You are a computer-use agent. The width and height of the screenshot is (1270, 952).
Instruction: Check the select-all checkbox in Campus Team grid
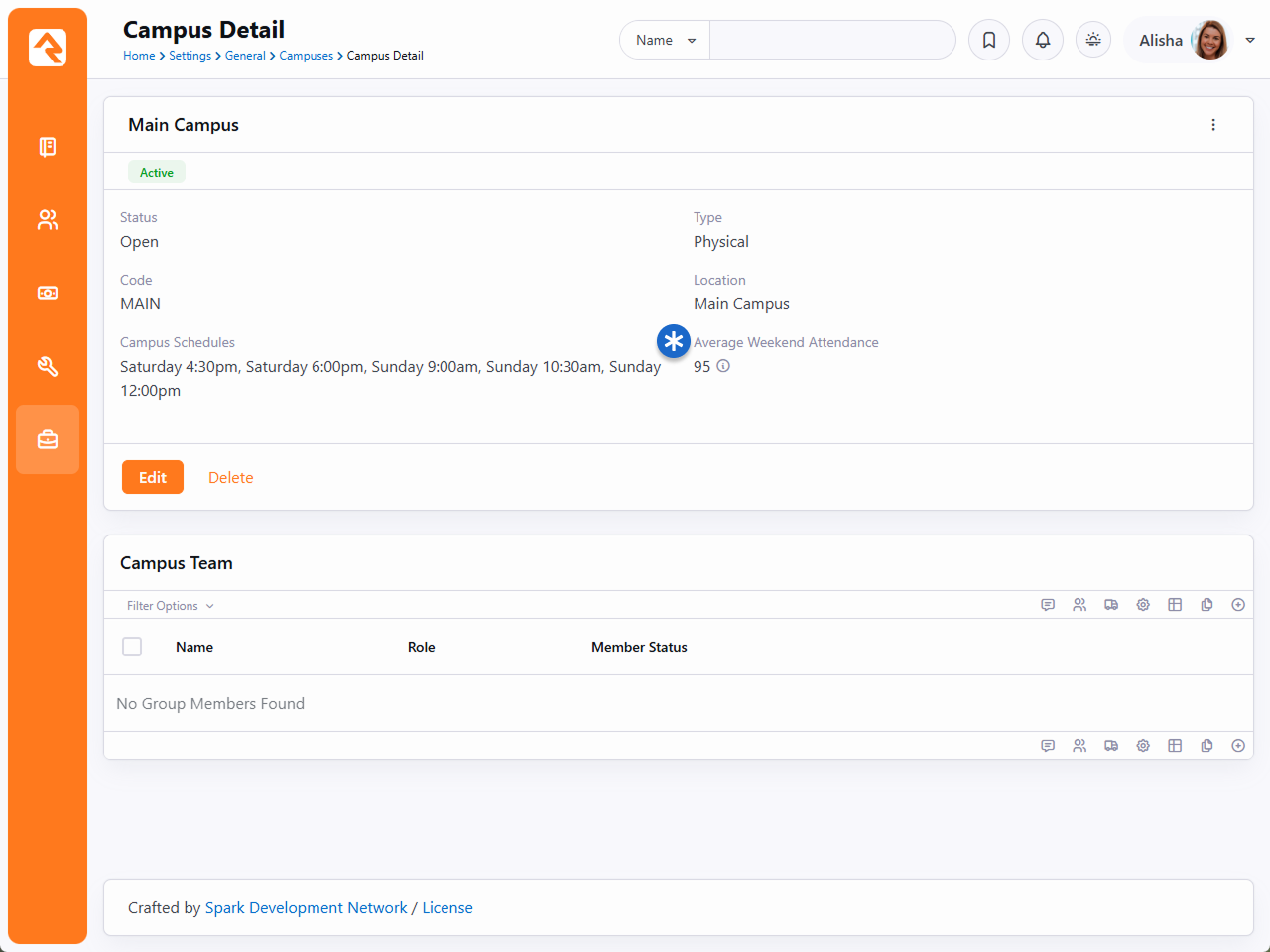click(x=132, y=647)
